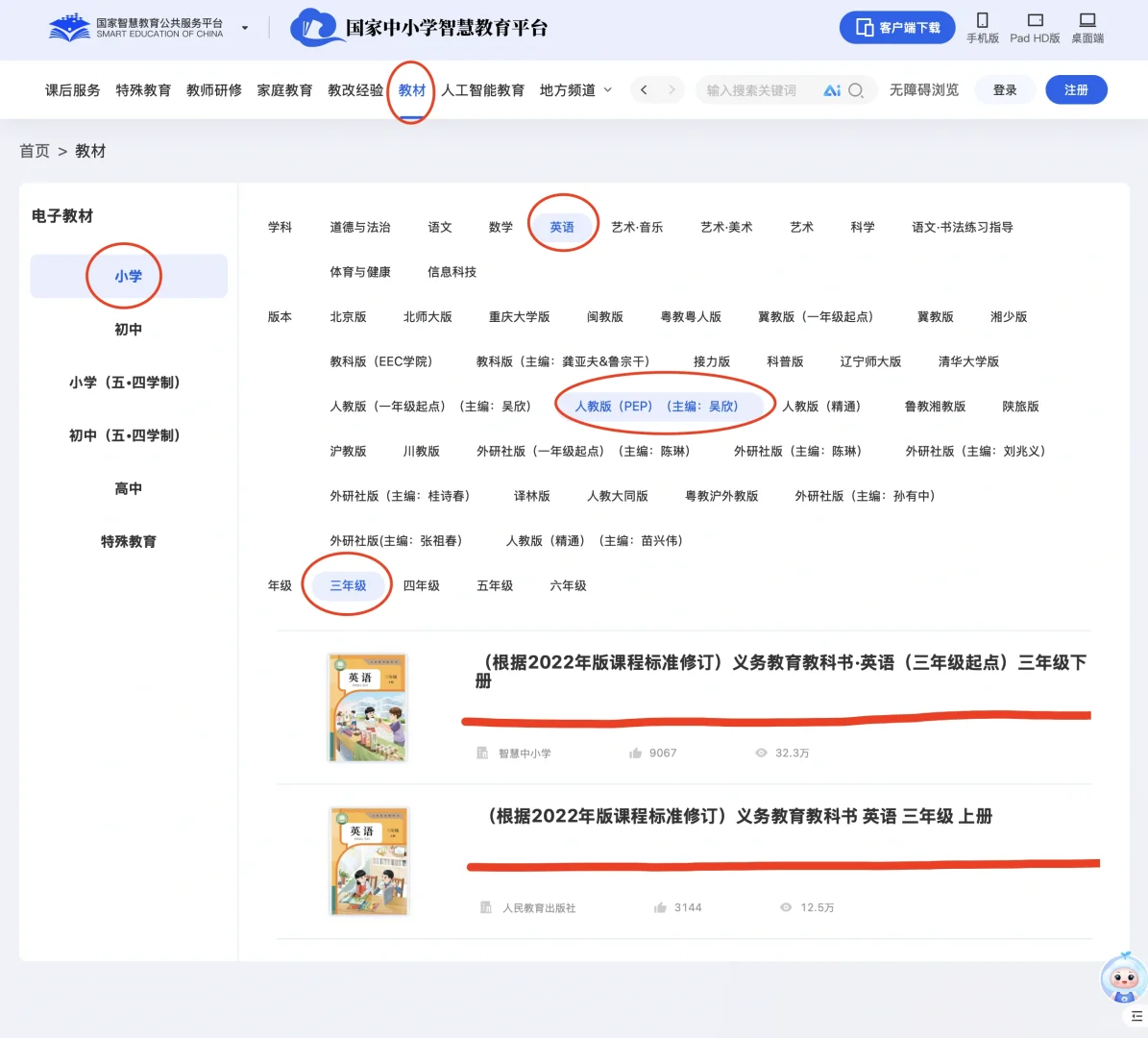Open the 英语（三年级起点）三年级下册 title link
Viewport: 1148px width, 1038px height.
coord(781,672)
